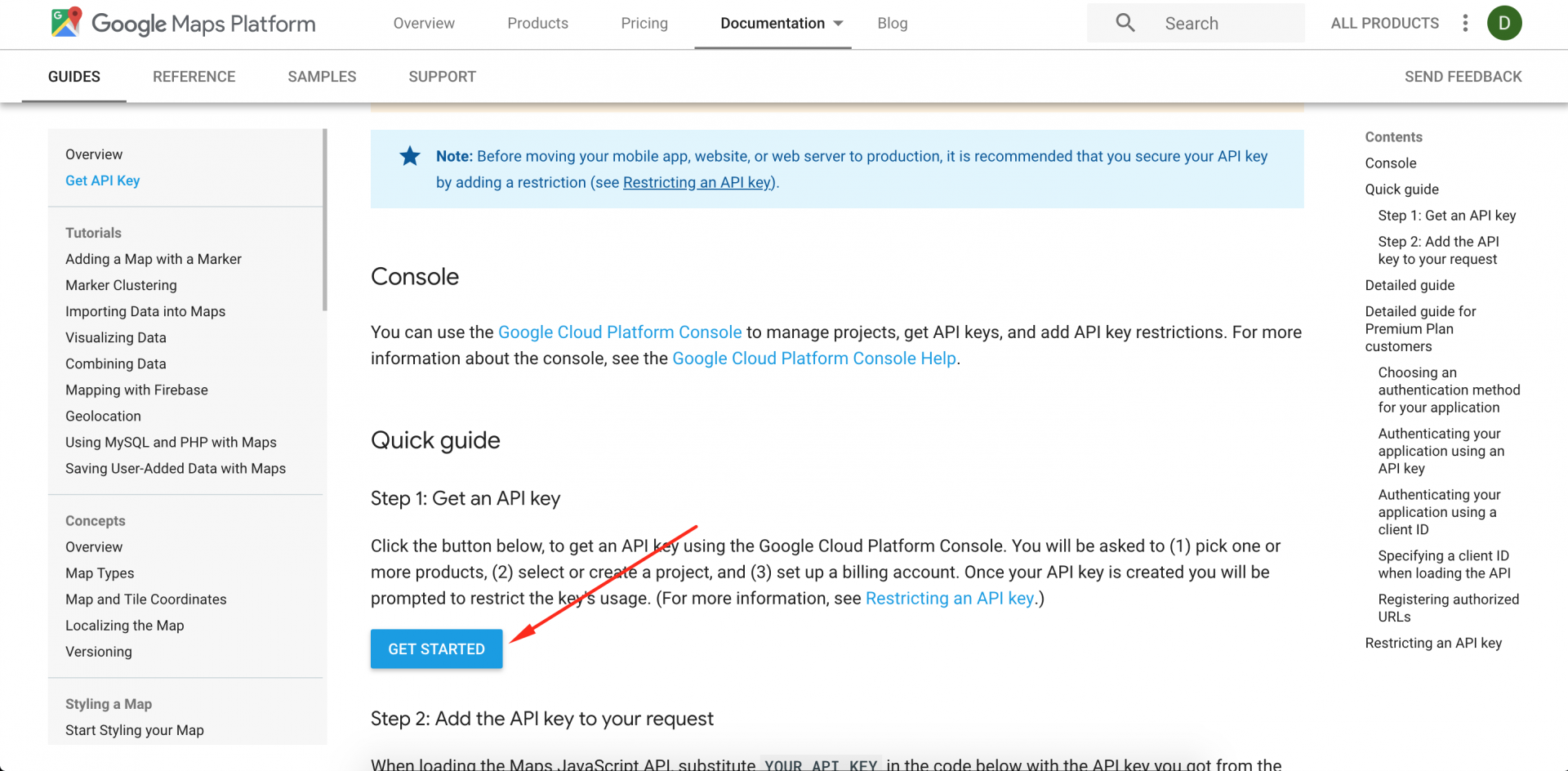
Task: Open Combining Data tutorial
Action: click(x=116, y=363)
